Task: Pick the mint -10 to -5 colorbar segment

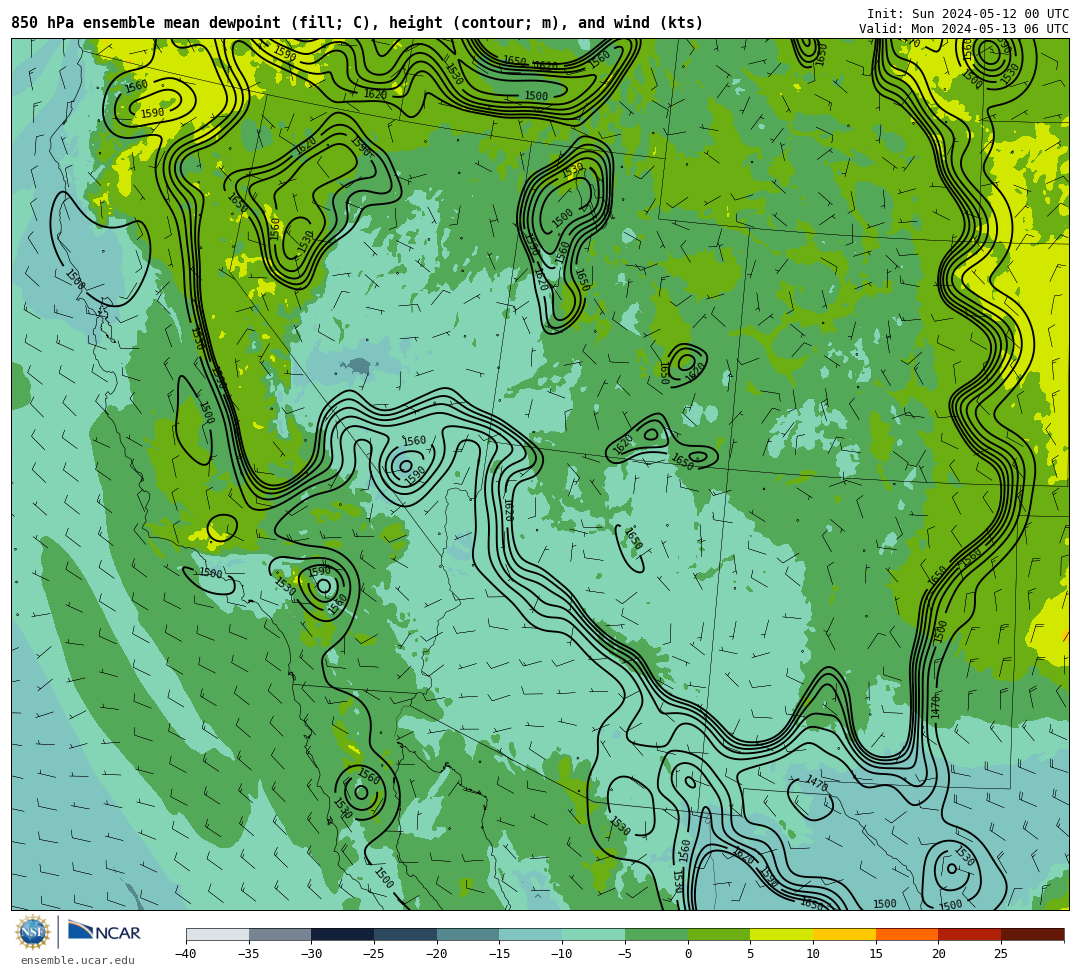Action: click(x=594, y=934)
